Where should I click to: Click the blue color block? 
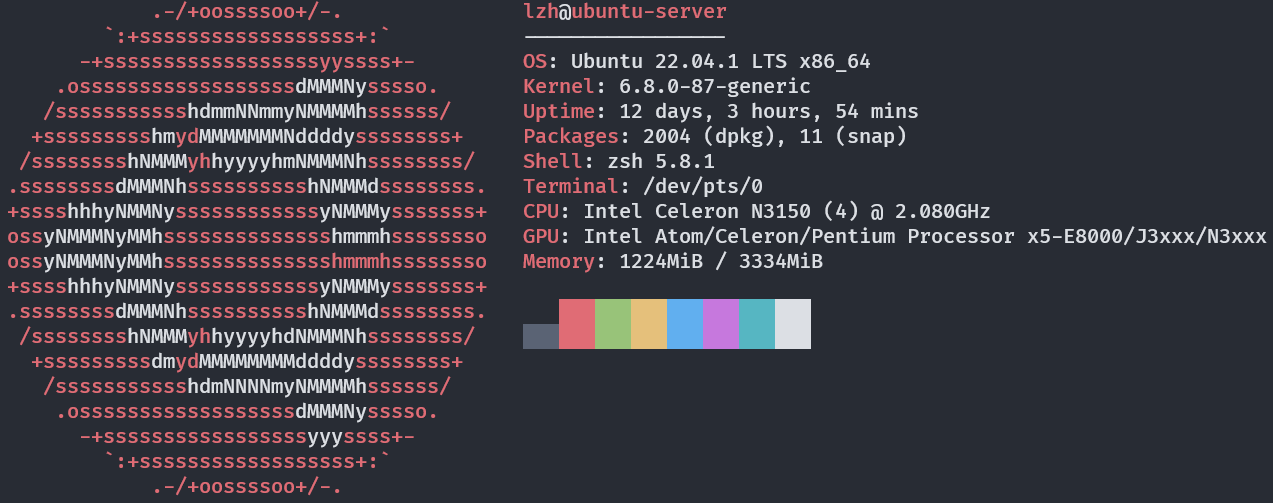pos(685,324)
